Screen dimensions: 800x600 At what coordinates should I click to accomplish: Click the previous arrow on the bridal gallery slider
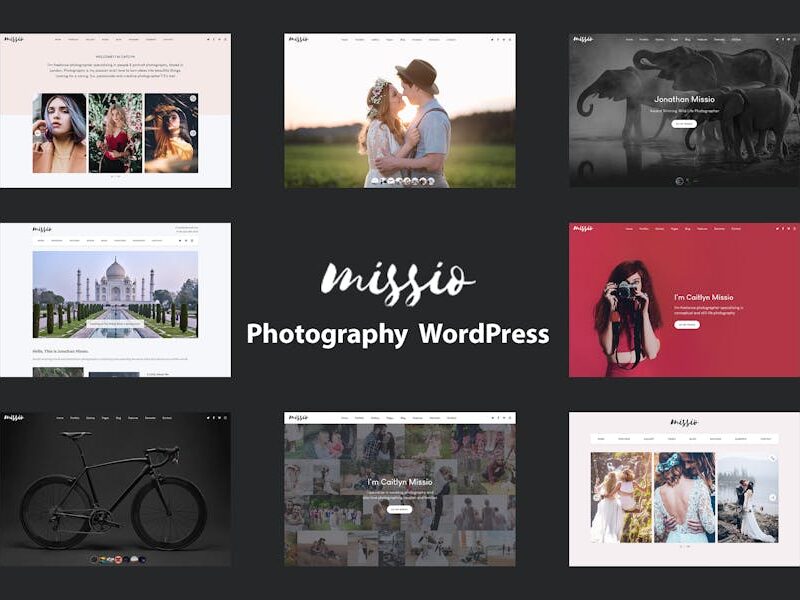(x=596, y=497)
